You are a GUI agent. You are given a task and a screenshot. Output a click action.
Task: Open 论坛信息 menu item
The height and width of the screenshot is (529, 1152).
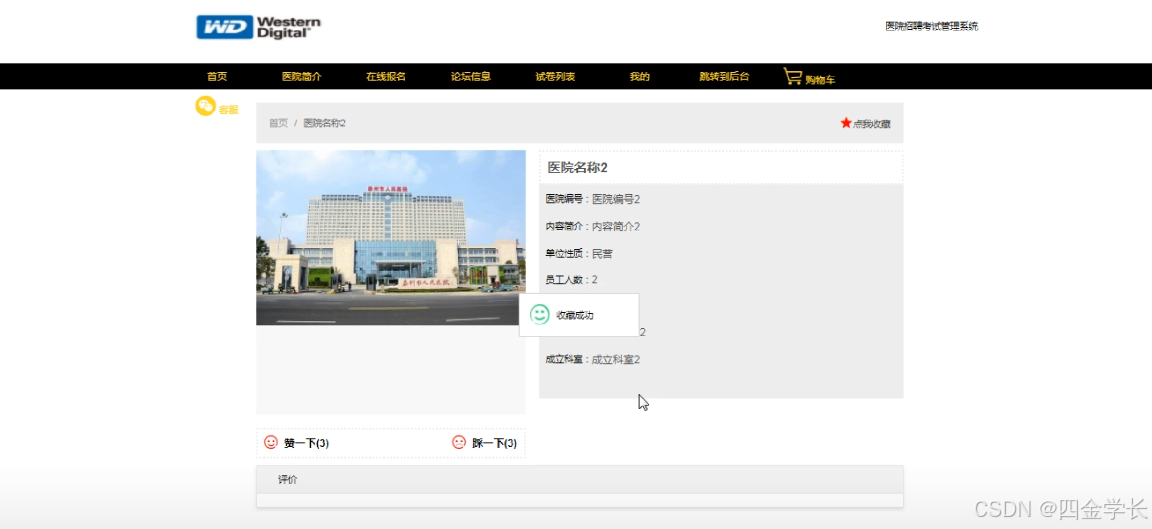[470, 76]
